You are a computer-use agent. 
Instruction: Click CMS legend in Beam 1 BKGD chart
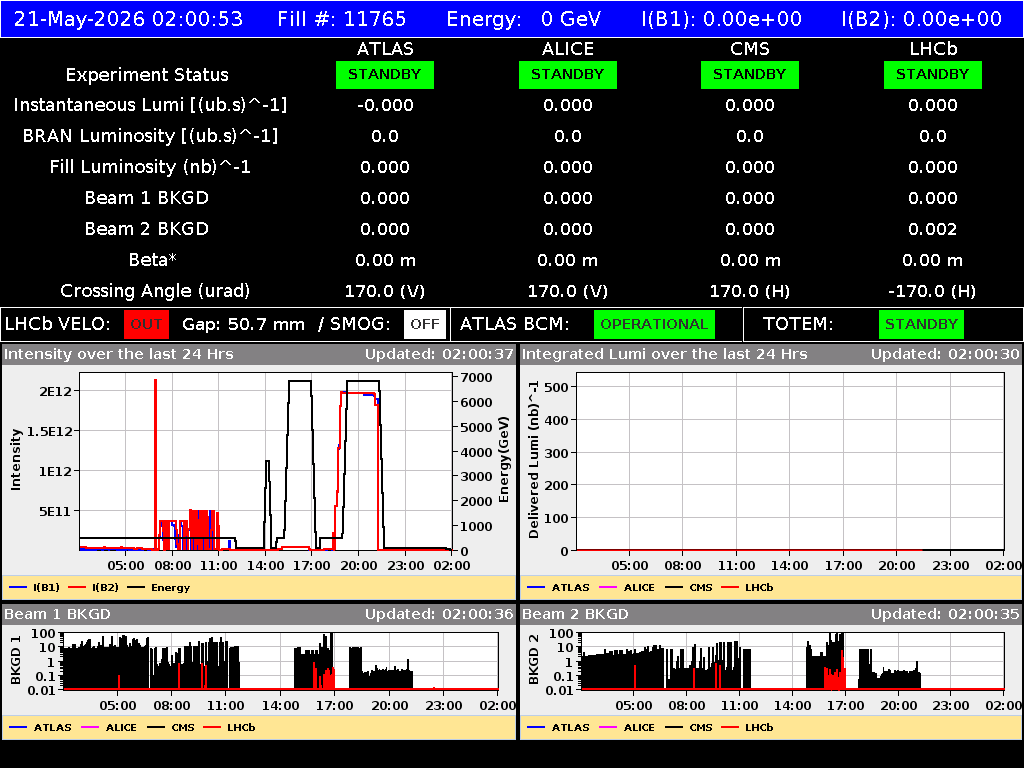(171, 728)
